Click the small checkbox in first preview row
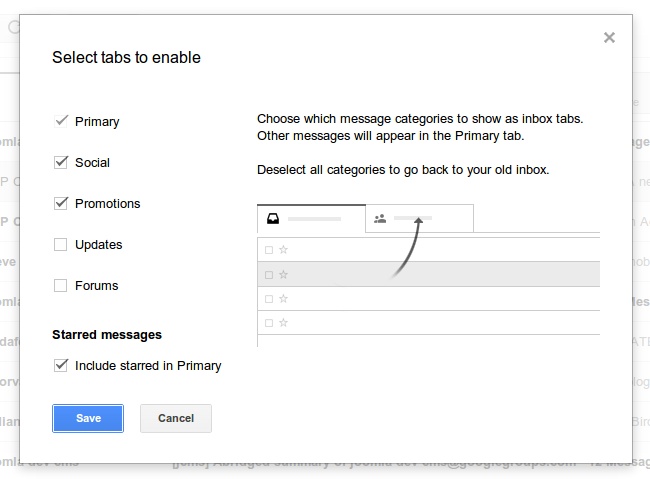The height and width of the screenshot is (479, 650). pos(268,249)
